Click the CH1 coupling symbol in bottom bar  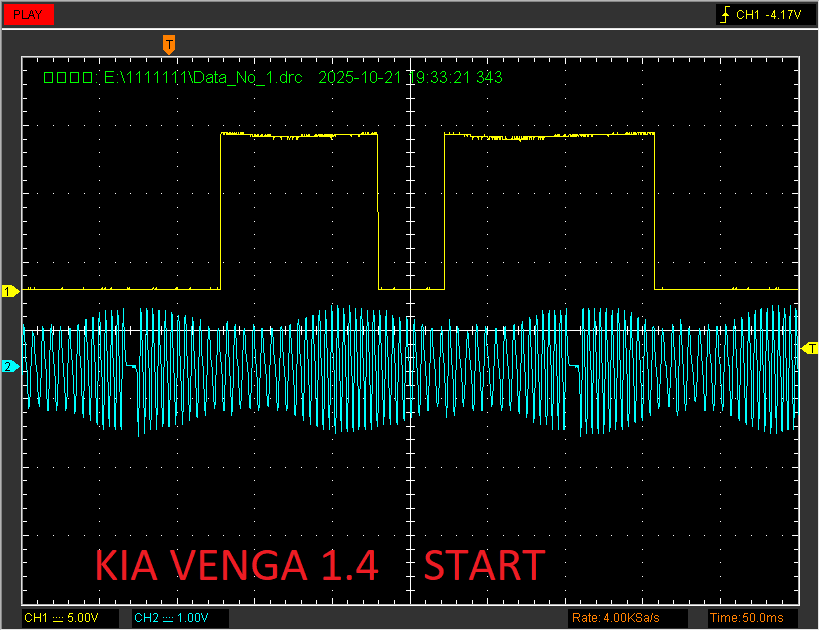click(x=55, y=617)
